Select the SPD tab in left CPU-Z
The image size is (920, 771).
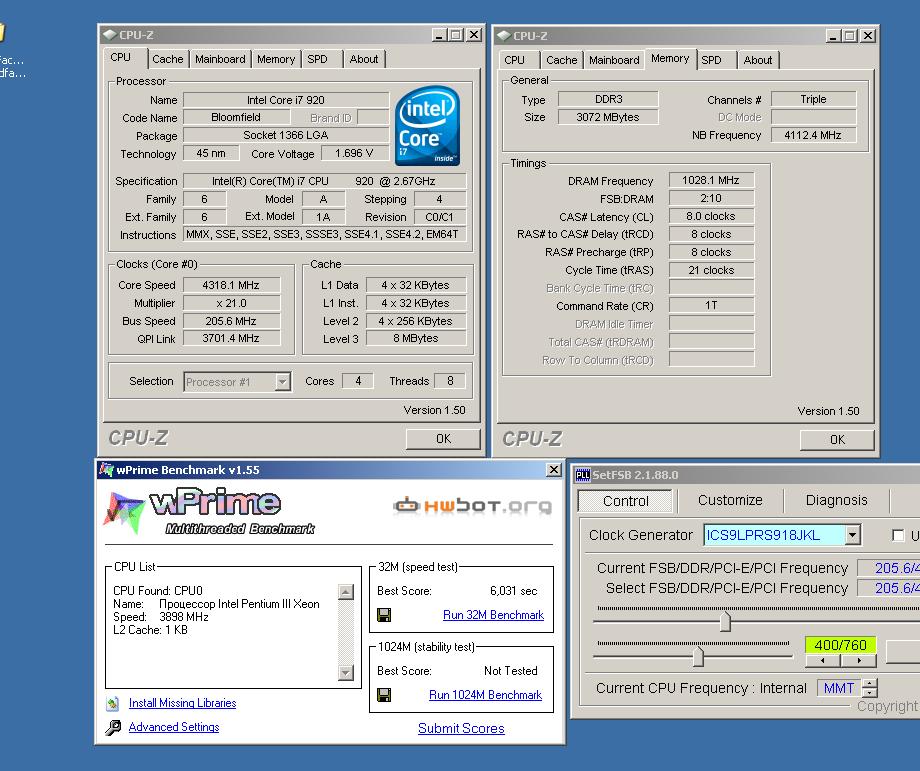[317, 59]
